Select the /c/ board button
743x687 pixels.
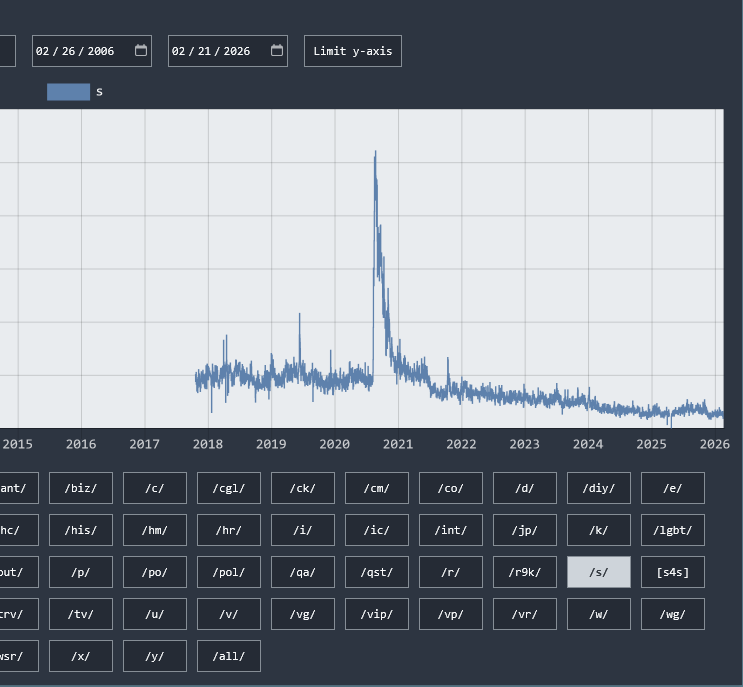point(155,488)
